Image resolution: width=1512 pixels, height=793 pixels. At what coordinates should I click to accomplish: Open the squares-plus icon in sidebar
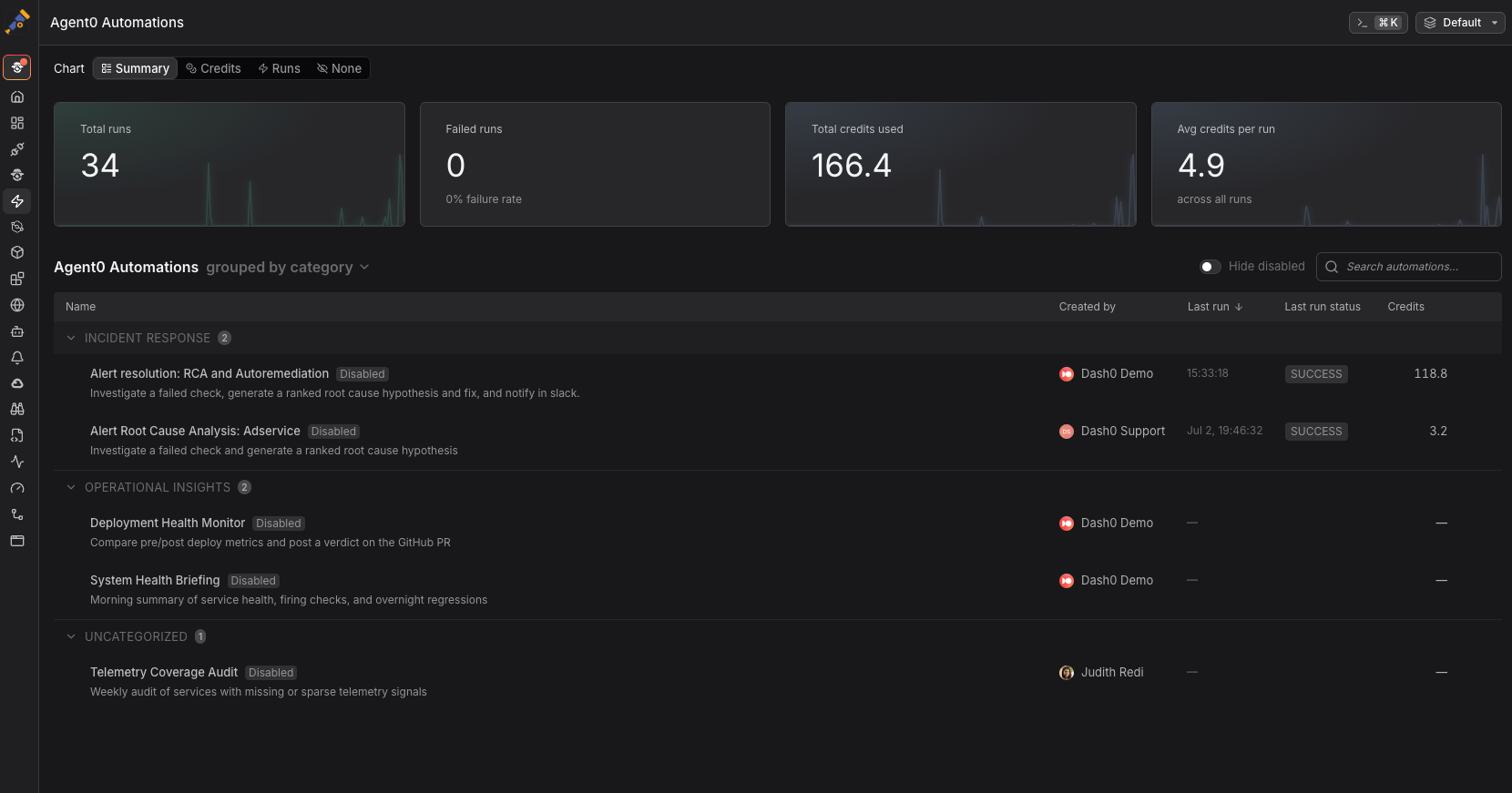point(17,280)
